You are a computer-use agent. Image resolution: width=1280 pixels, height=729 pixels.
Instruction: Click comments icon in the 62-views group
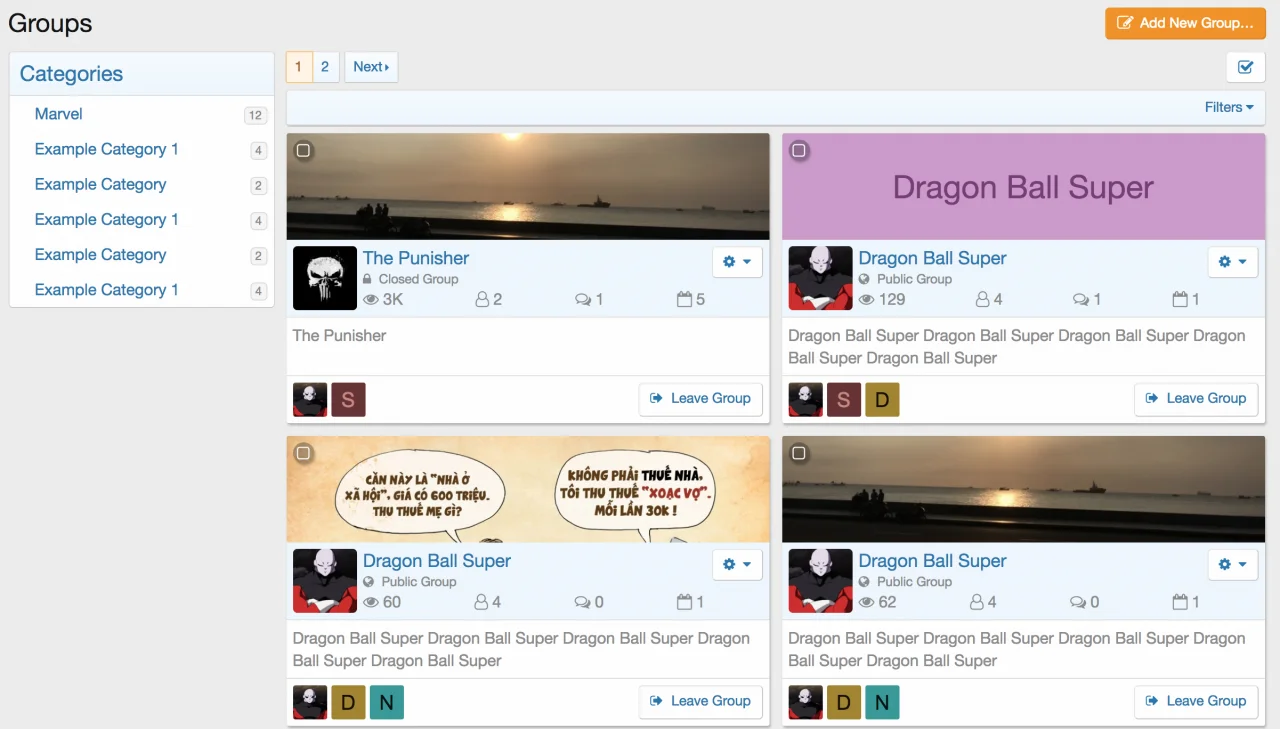coord(1078,602)
